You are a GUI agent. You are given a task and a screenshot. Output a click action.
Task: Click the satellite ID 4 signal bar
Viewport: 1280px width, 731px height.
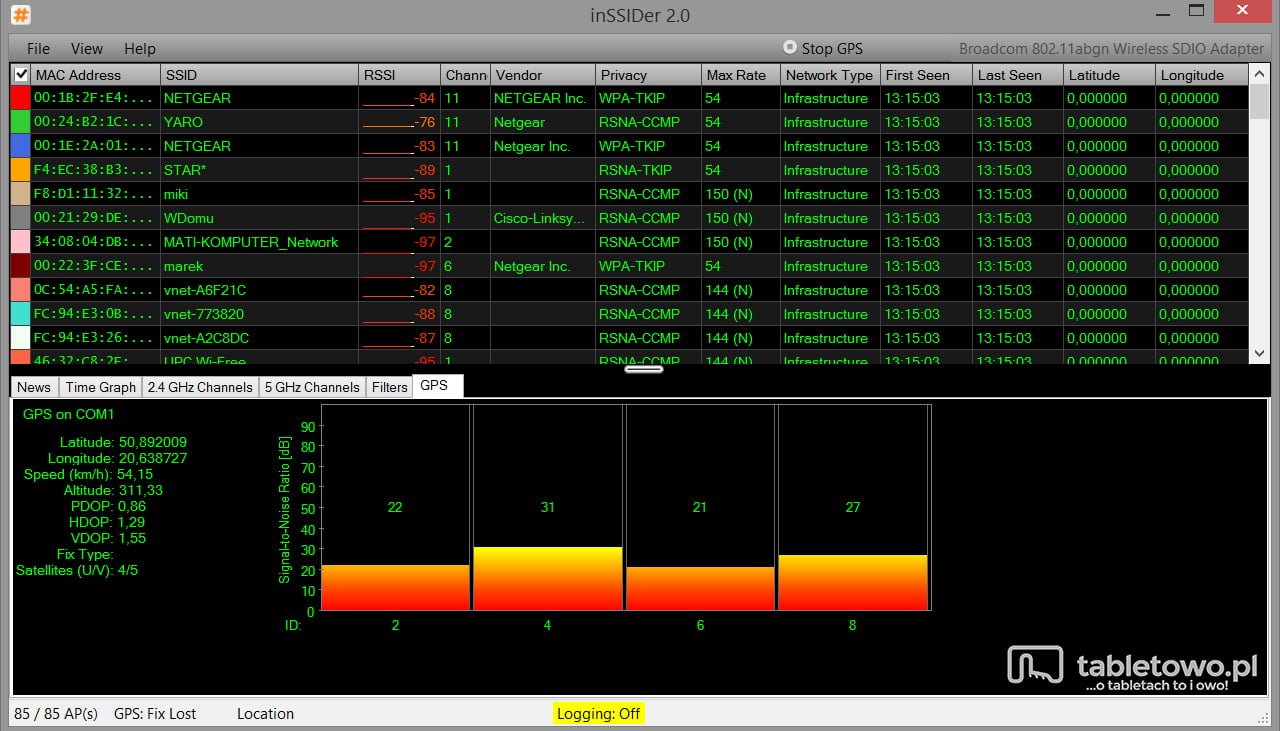548,578
